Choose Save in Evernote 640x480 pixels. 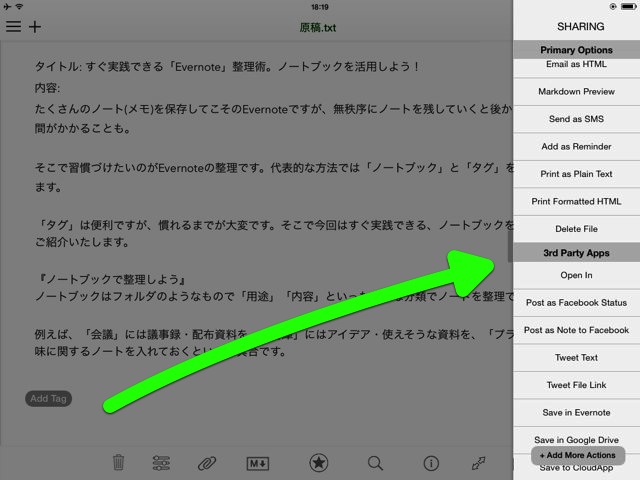click(x=576, y=412)
